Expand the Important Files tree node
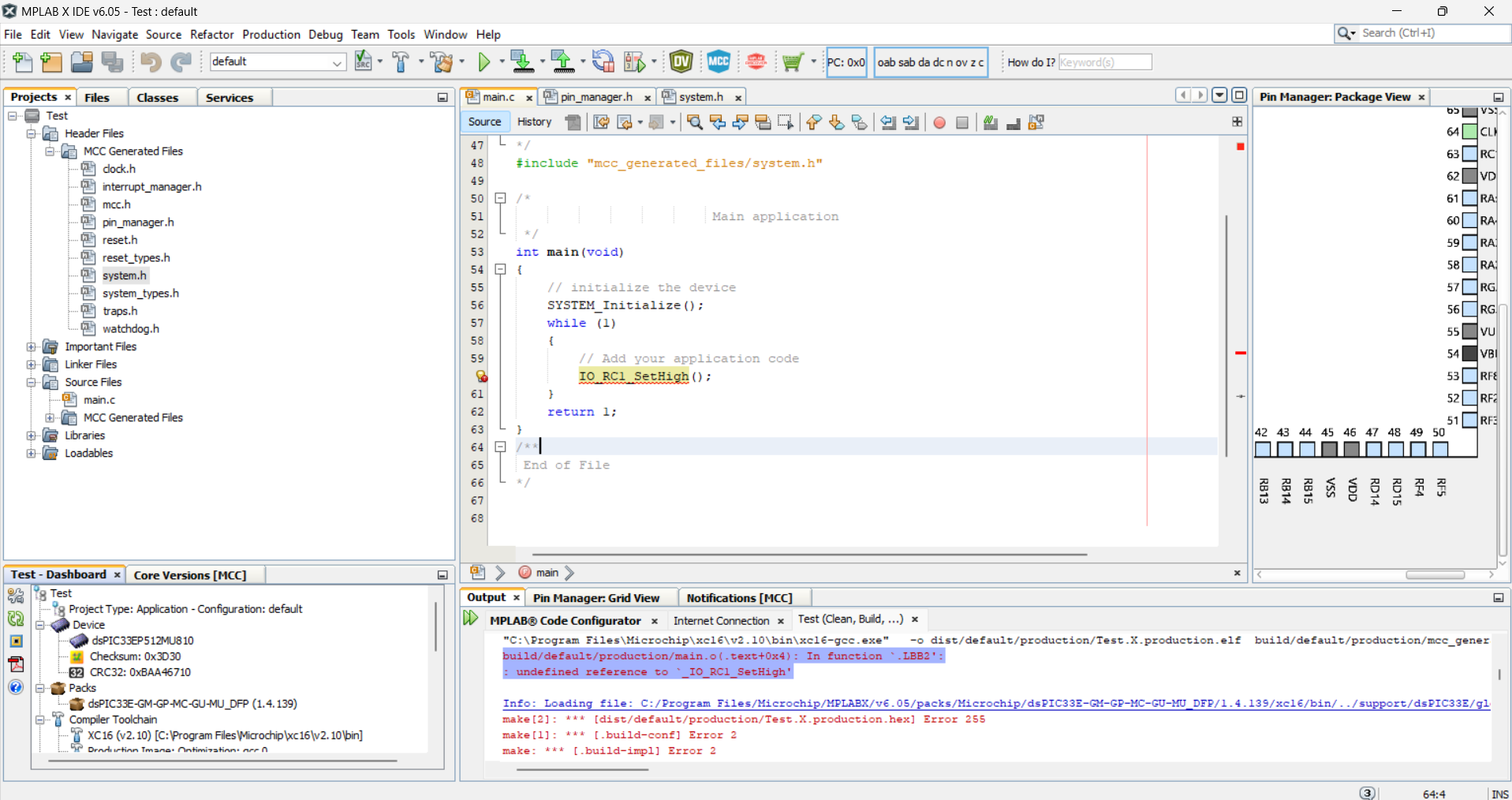Screen dimensions: 1512x800 32,346
